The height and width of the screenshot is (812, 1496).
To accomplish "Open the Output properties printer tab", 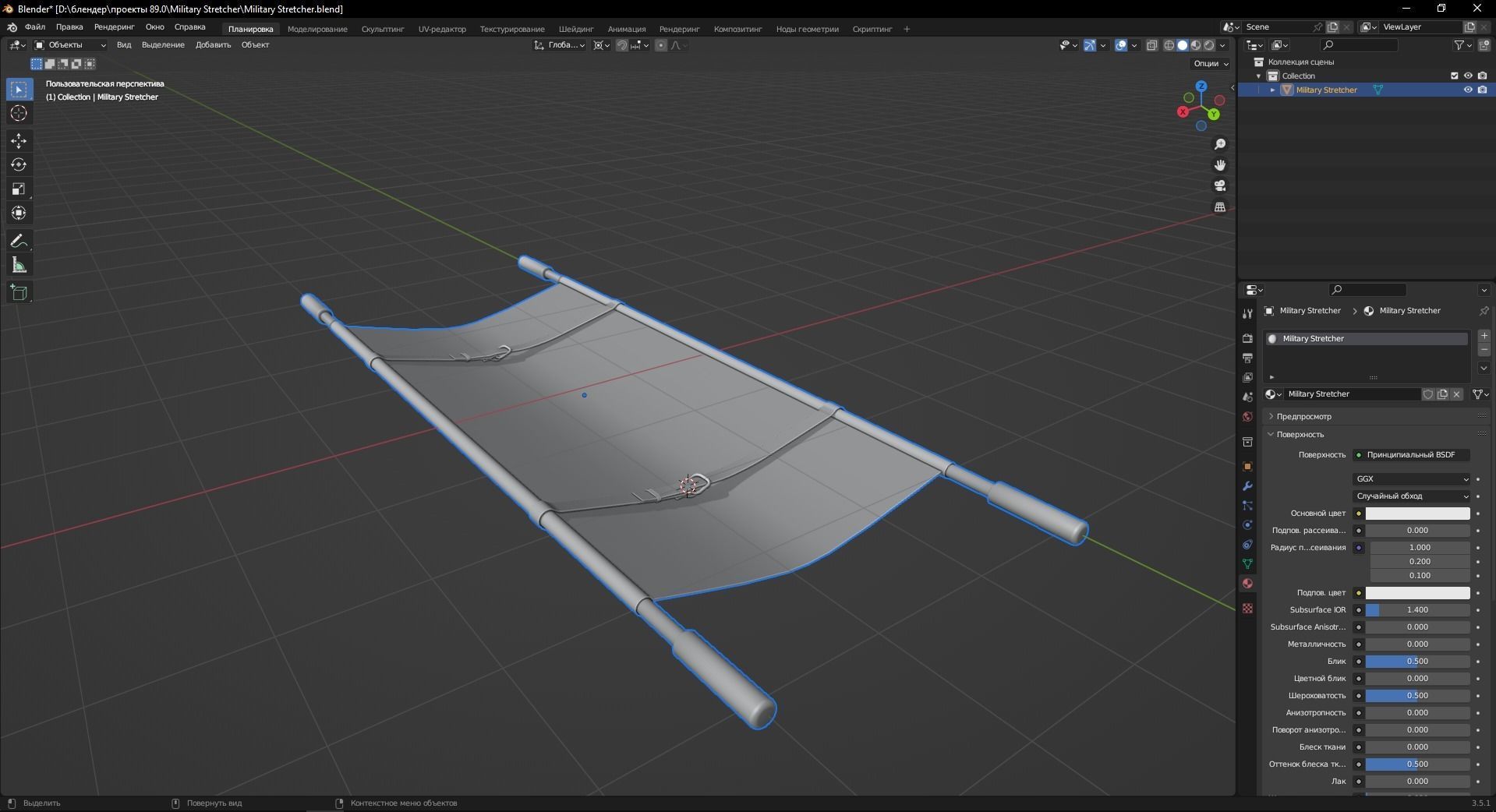I will (x=1247, y=358).
